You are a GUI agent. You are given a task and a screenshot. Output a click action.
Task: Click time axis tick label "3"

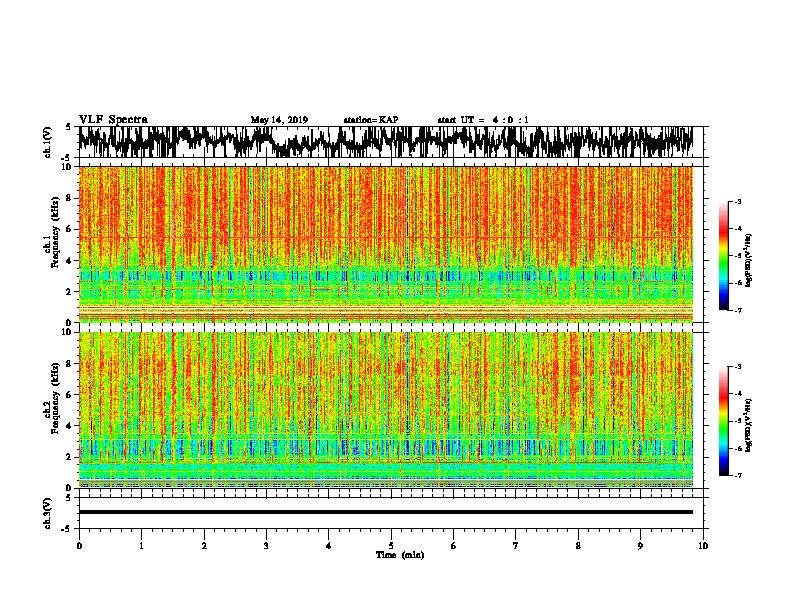pos(266,545)
